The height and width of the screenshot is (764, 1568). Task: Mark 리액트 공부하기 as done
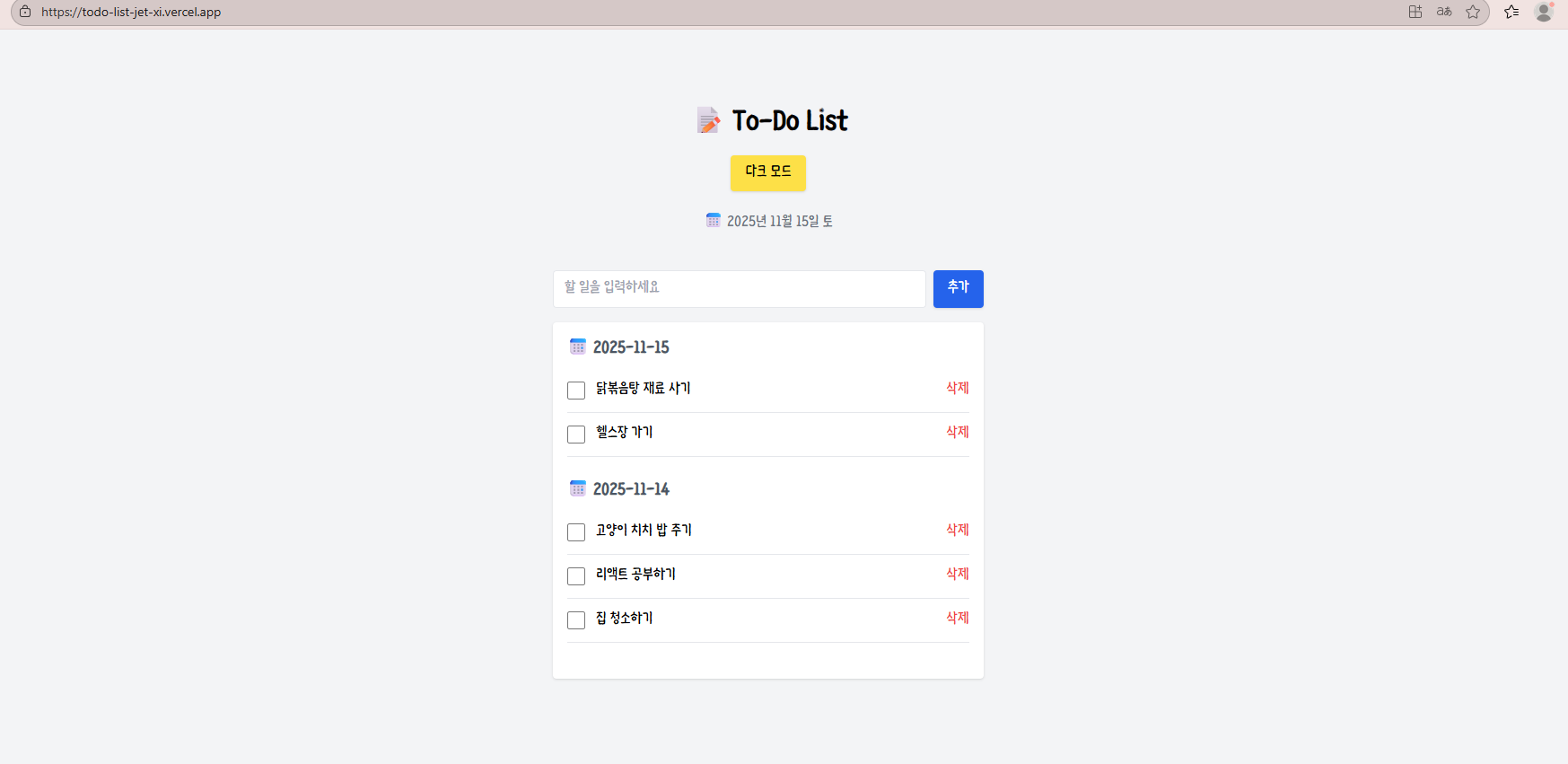click(576, 576)
